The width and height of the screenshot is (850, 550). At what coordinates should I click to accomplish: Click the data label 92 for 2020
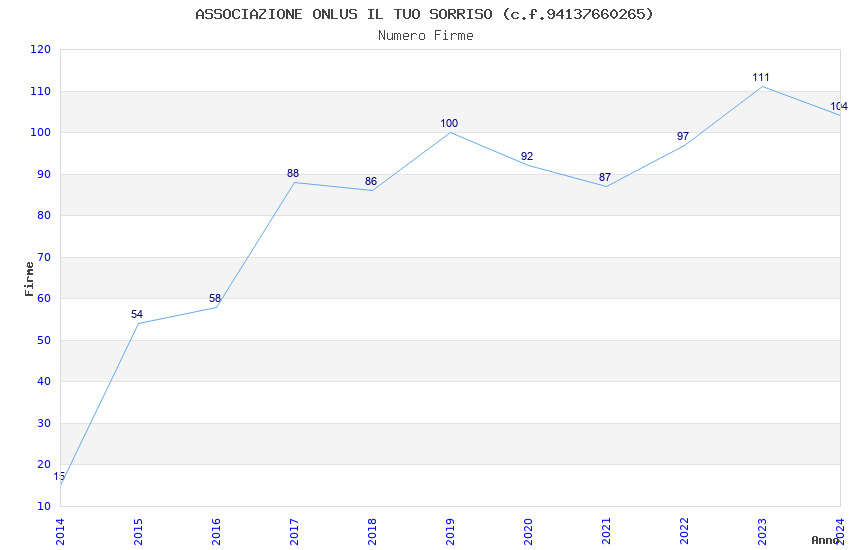(x=527, y=157)
